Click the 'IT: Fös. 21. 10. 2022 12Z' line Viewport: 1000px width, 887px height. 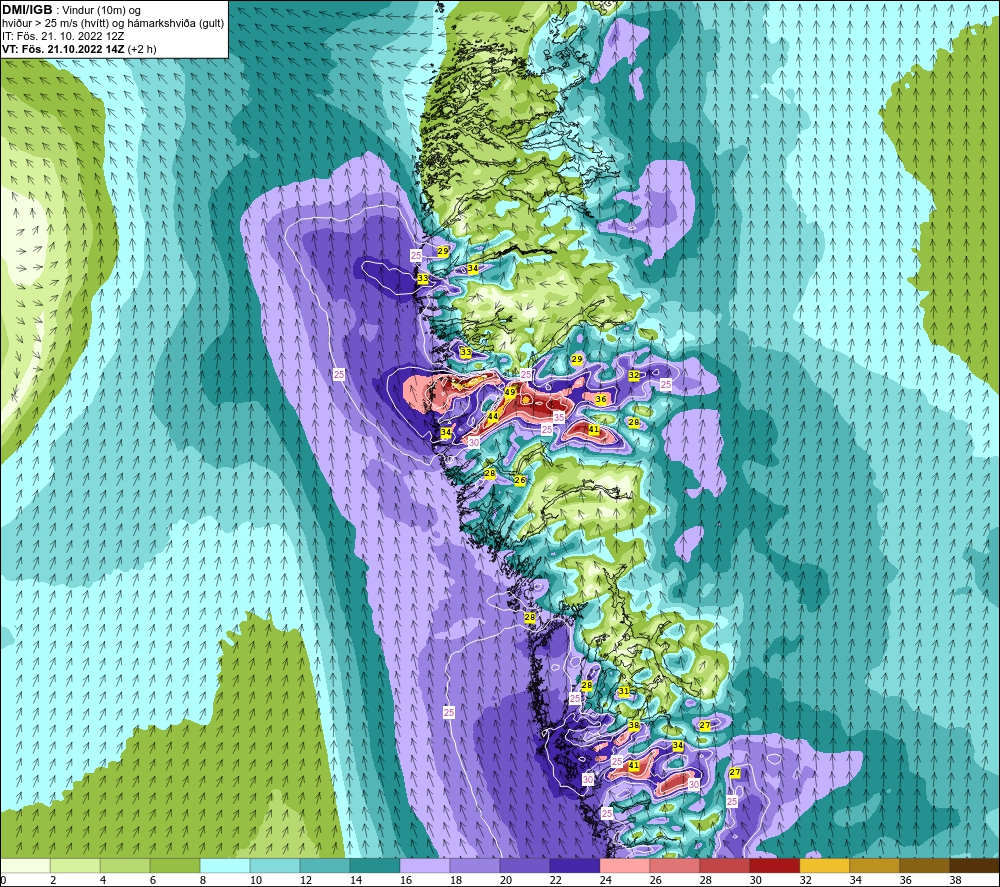(x=63, y=36)
